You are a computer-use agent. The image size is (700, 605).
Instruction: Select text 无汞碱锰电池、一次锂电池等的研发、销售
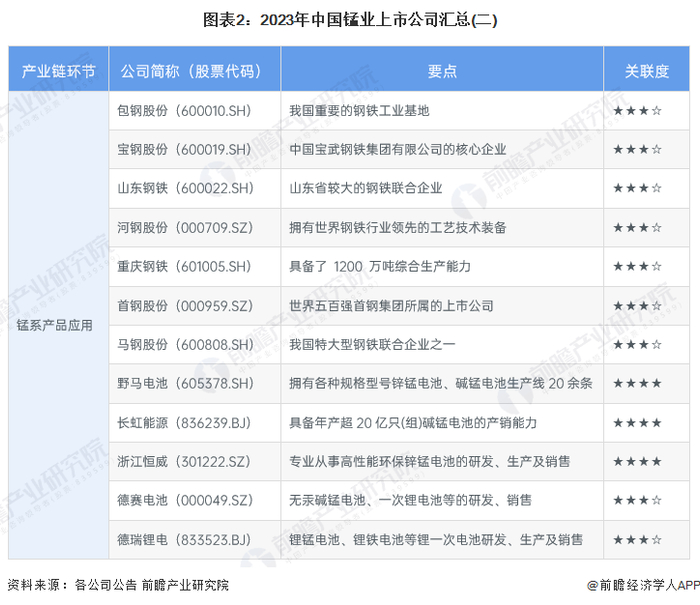[x=410, y=500]
